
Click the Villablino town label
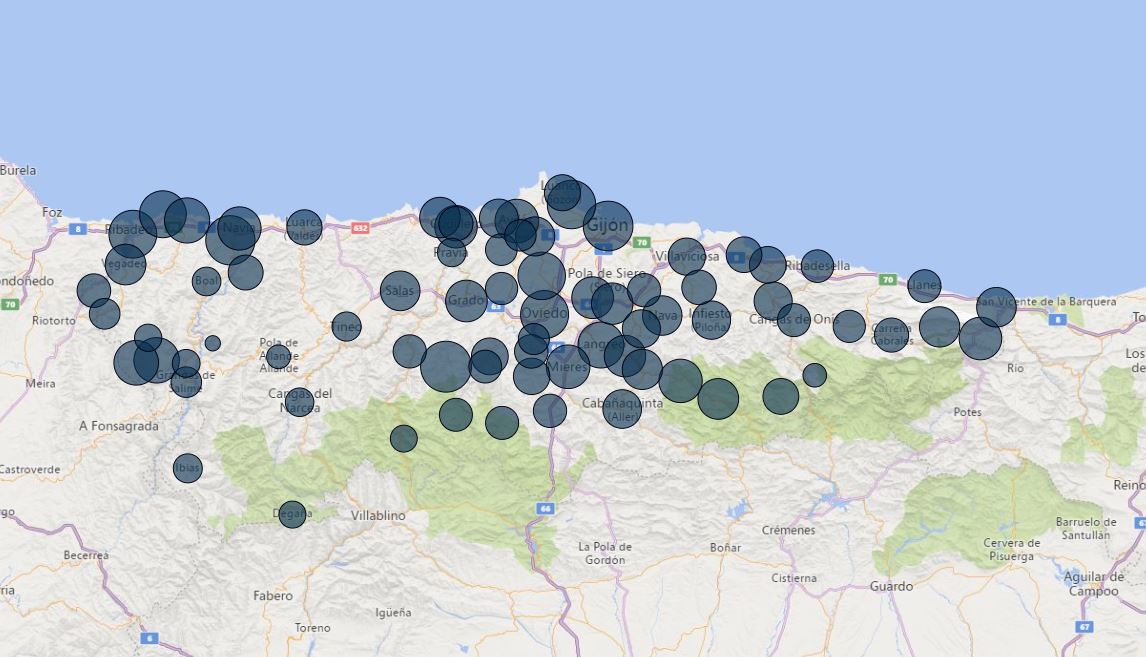coord(378,516)
